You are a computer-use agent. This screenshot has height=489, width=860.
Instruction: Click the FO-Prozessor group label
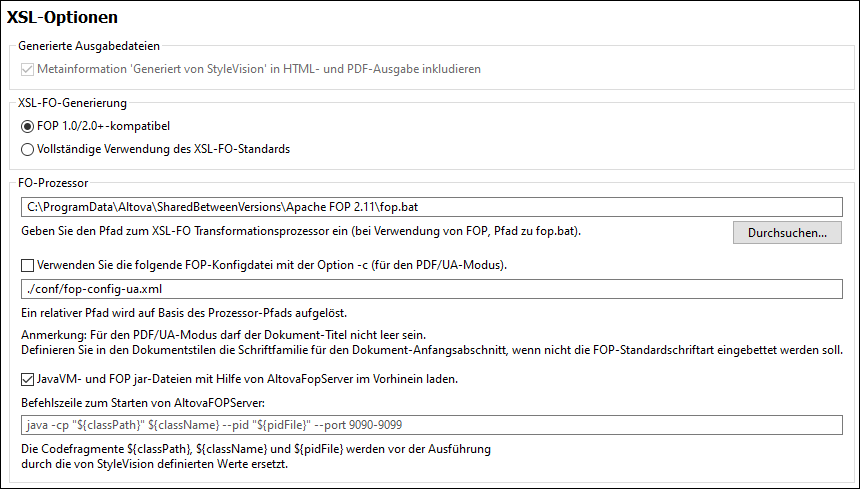pyautogui.click(x=54, y=183)
